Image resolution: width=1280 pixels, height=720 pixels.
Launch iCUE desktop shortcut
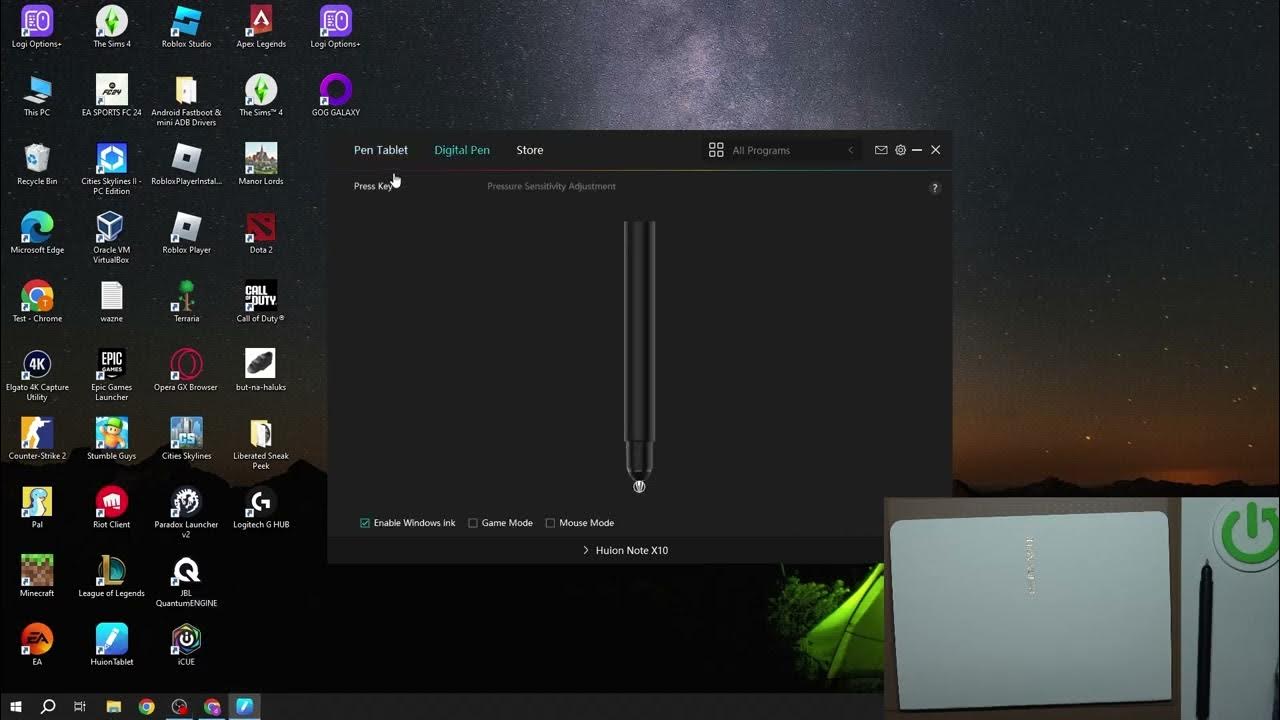click(186, 645)
